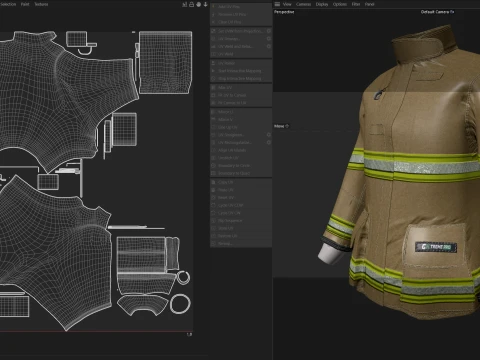Choose Cycle UV CW
480x360 pixels.
(x=241, y=213)
